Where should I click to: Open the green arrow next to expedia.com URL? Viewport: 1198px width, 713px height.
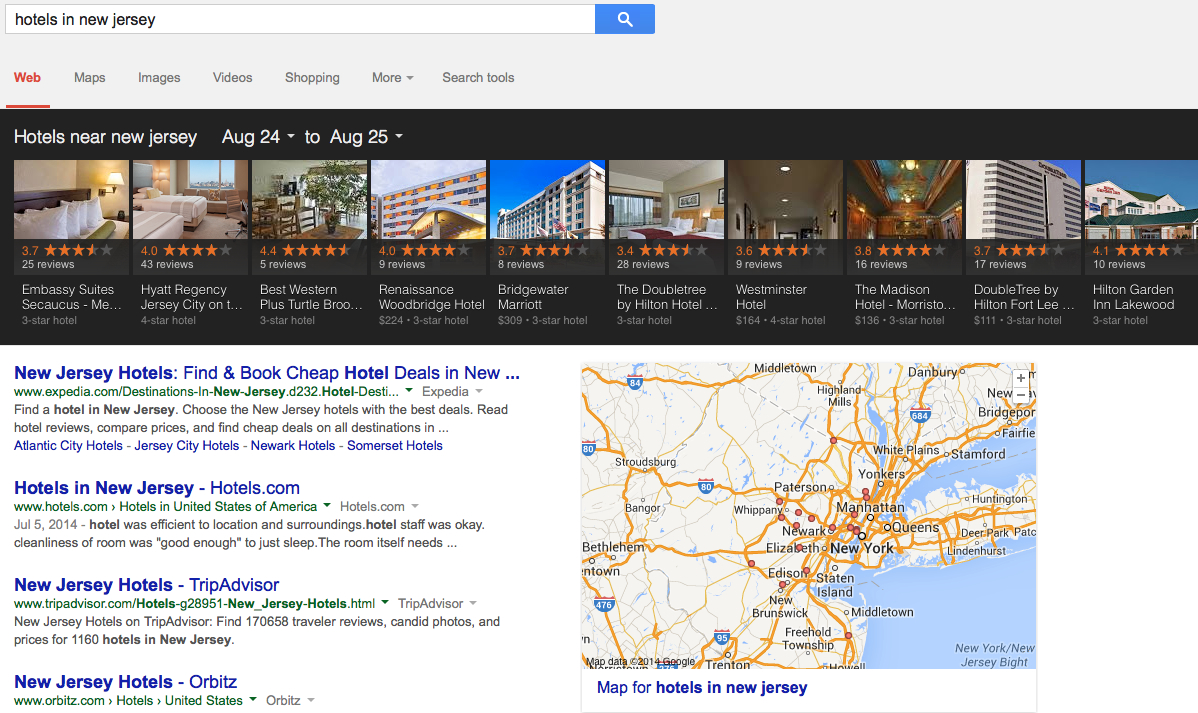(x=409, y=391)
